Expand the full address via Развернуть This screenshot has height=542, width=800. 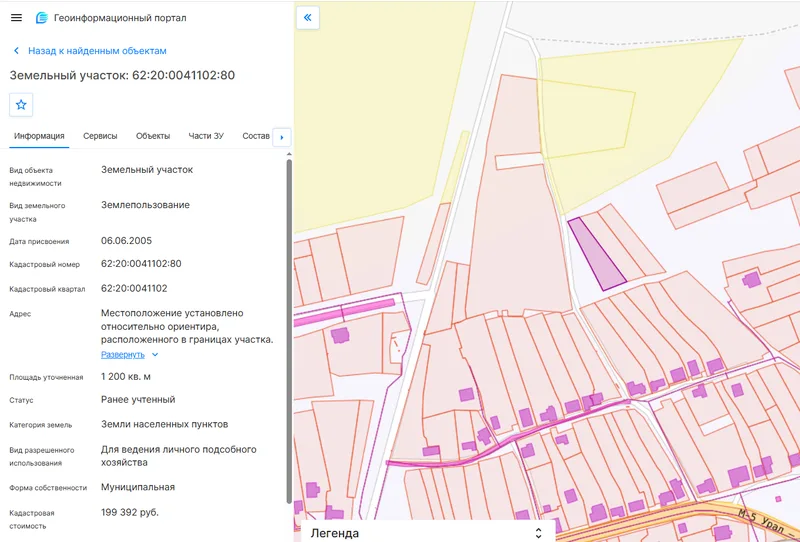[122, 355]
